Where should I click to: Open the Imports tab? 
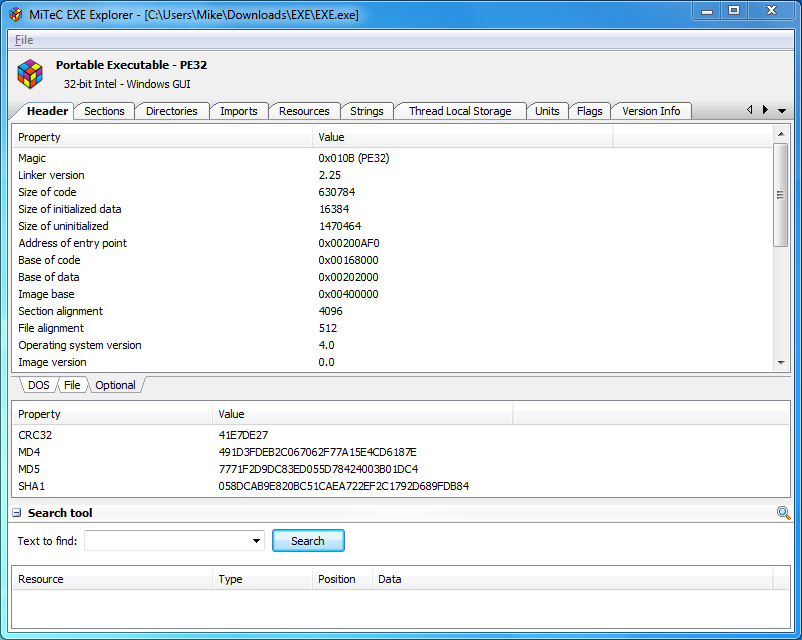tap(239, 111)
